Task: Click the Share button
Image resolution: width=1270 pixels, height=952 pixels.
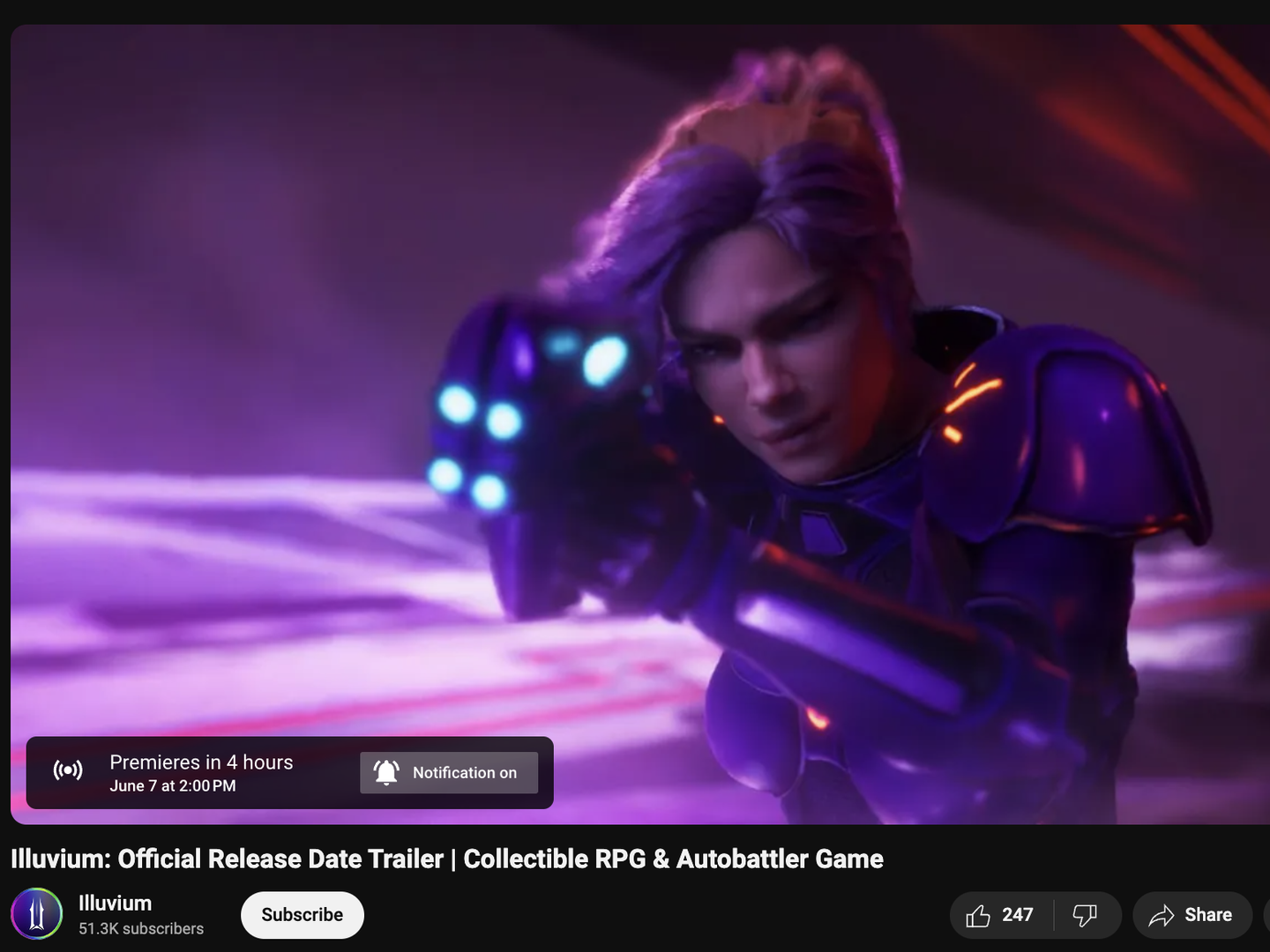Action: [x=1192, y=915]
